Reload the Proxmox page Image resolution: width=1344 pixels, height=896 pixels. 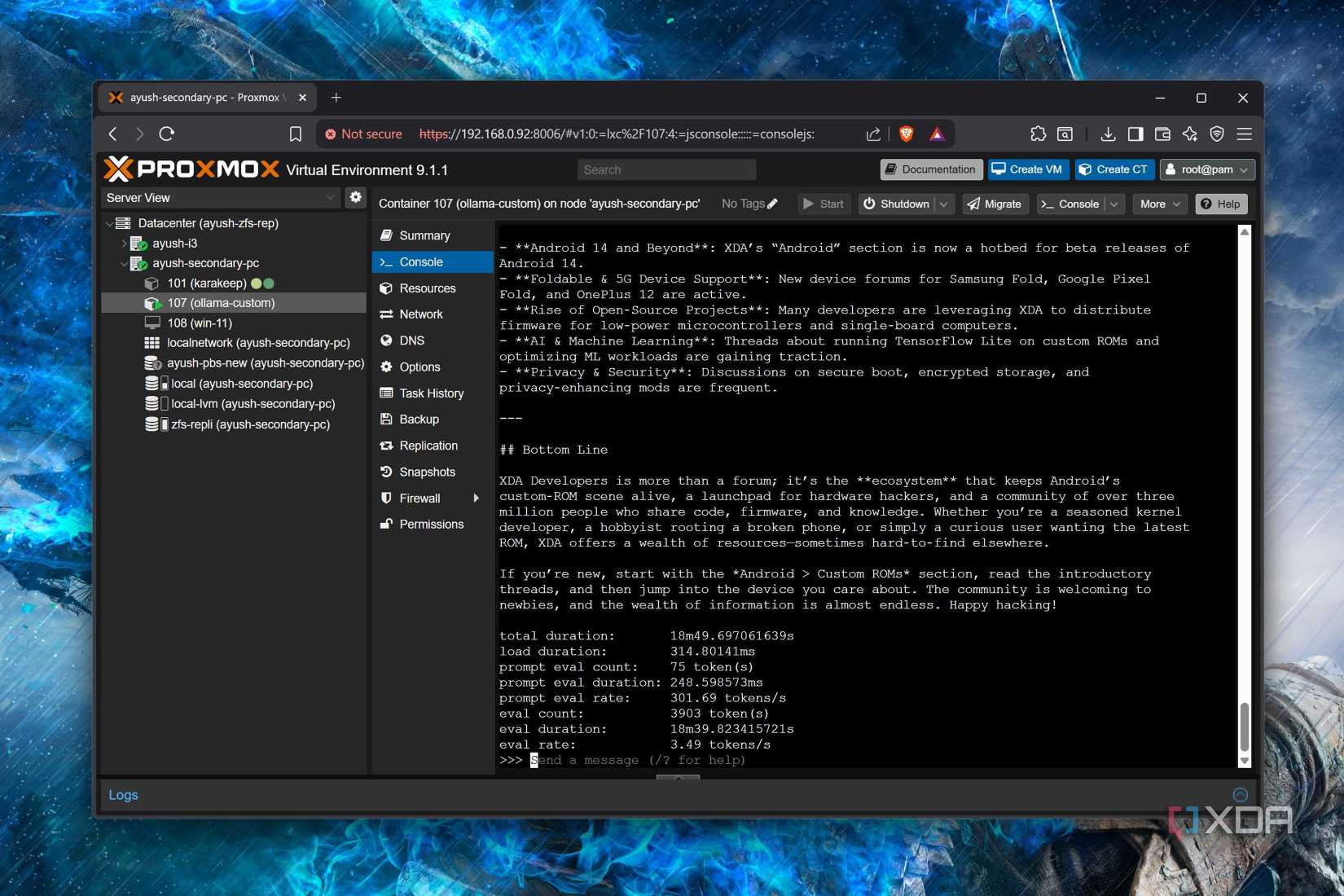[167, 134]
